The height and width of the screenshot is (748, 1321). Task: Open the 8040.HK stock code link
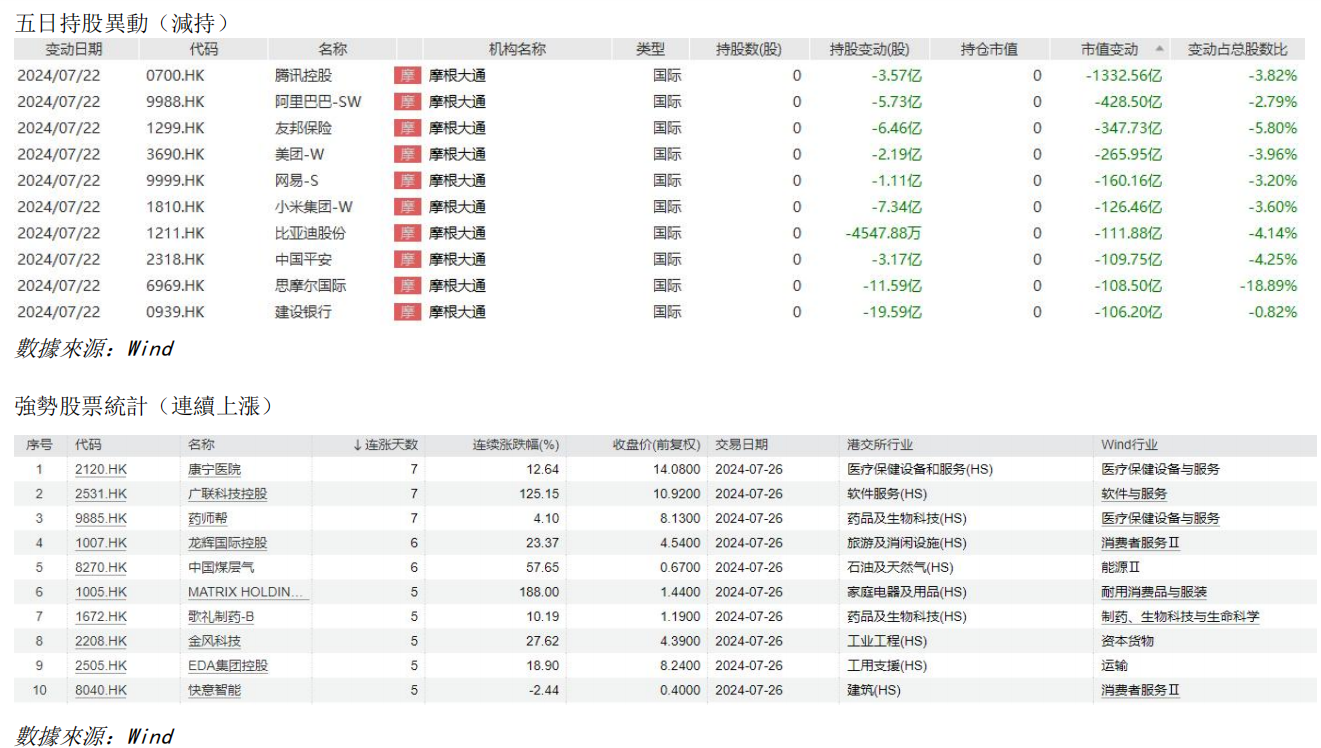tap(101, 690)
